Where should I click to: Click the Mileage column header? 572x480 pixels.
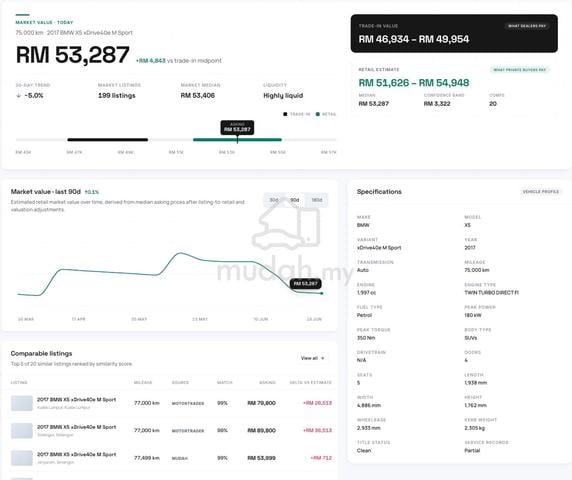[143, 383]
